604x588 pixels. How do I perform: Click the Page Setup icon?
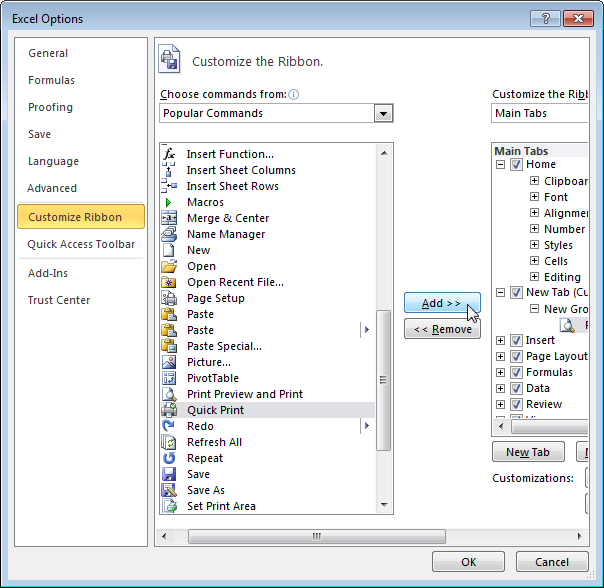pyautogui.click(x=169, y=298)
